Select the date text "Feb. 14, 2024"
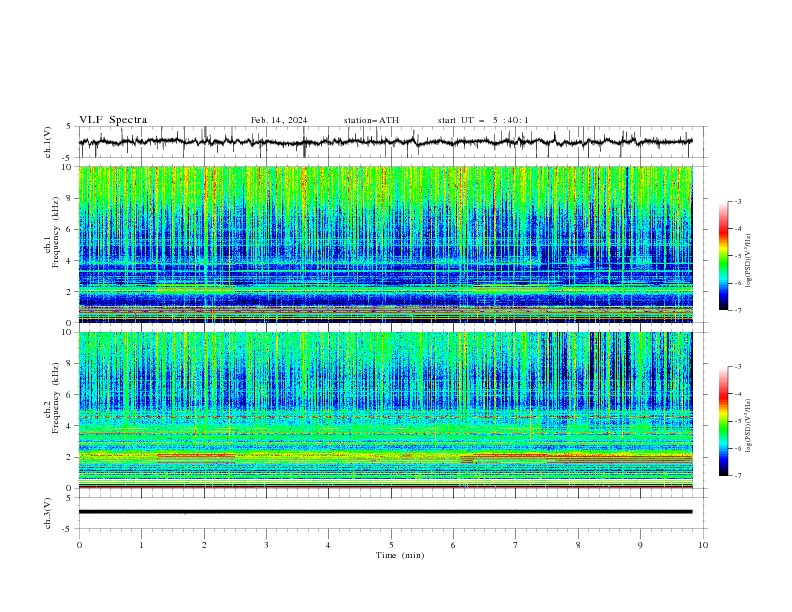 click(279, 120)
